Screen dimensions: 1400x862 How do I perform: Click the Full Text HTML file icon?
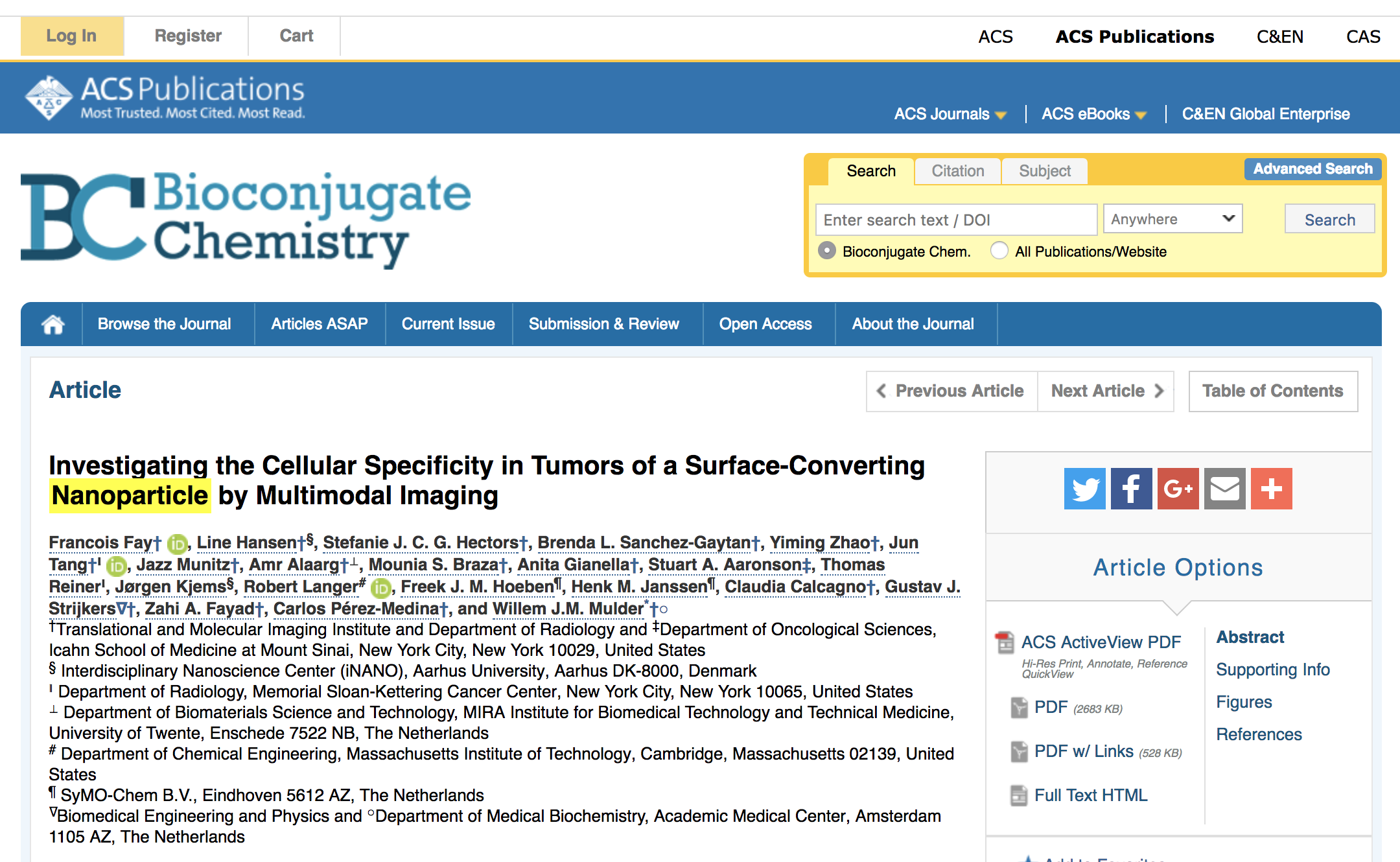(1019, 795)
